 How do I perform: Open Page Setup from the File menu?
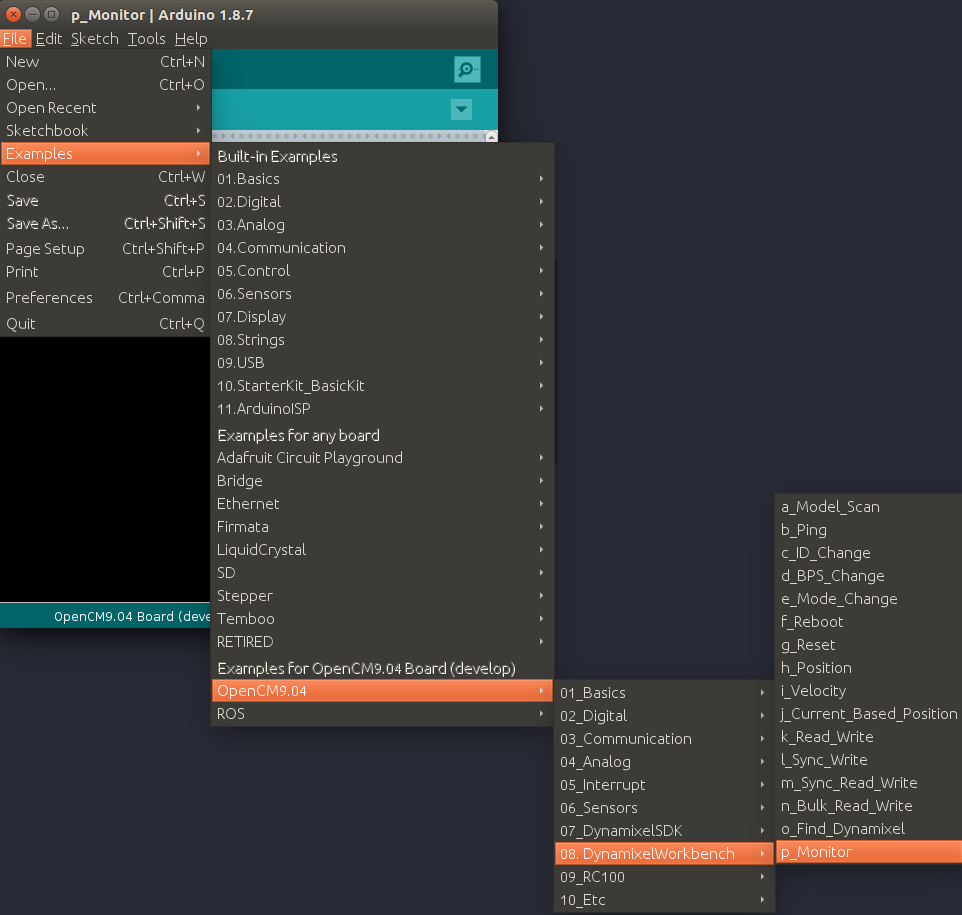pyautogui.click(x=106, y=249)
